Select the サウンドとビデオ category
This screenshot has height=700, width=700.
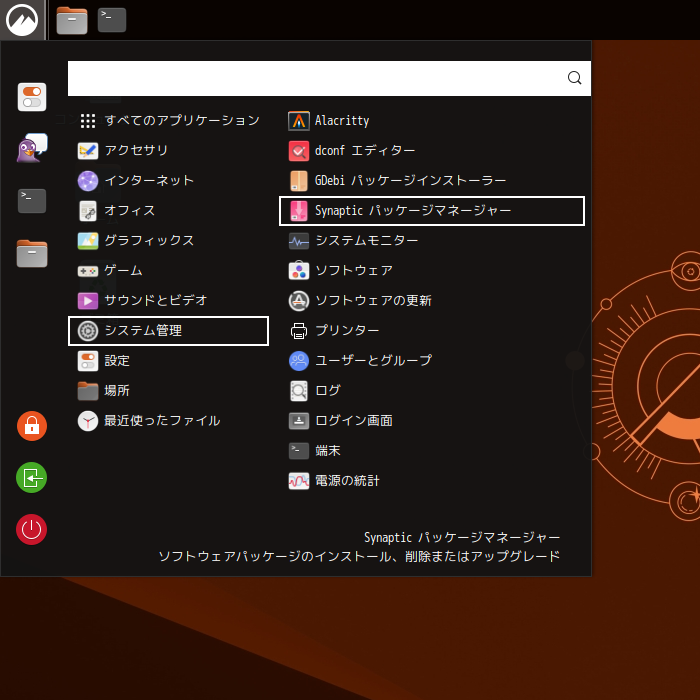(x=168, y=301)
